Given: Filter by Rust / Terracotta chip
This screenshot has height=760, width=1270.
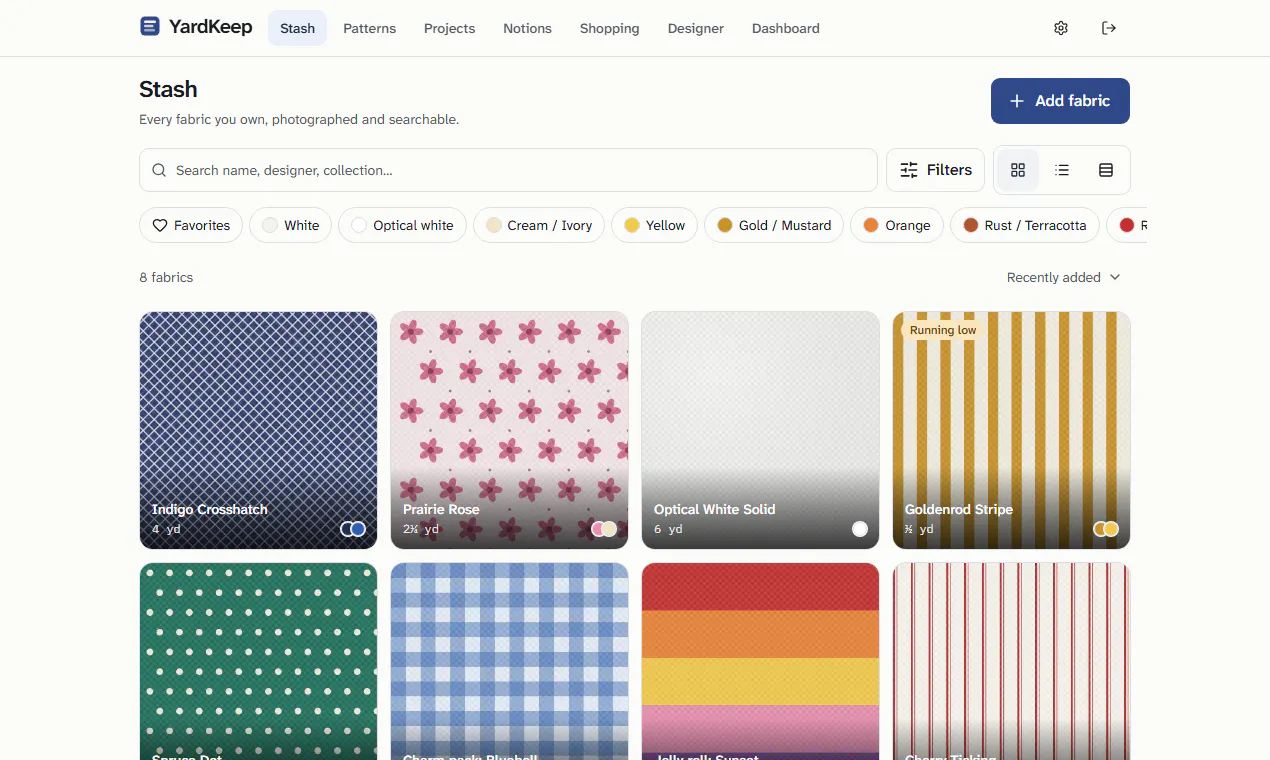Looking at the screenshot, I should [x=1025, y=225].
